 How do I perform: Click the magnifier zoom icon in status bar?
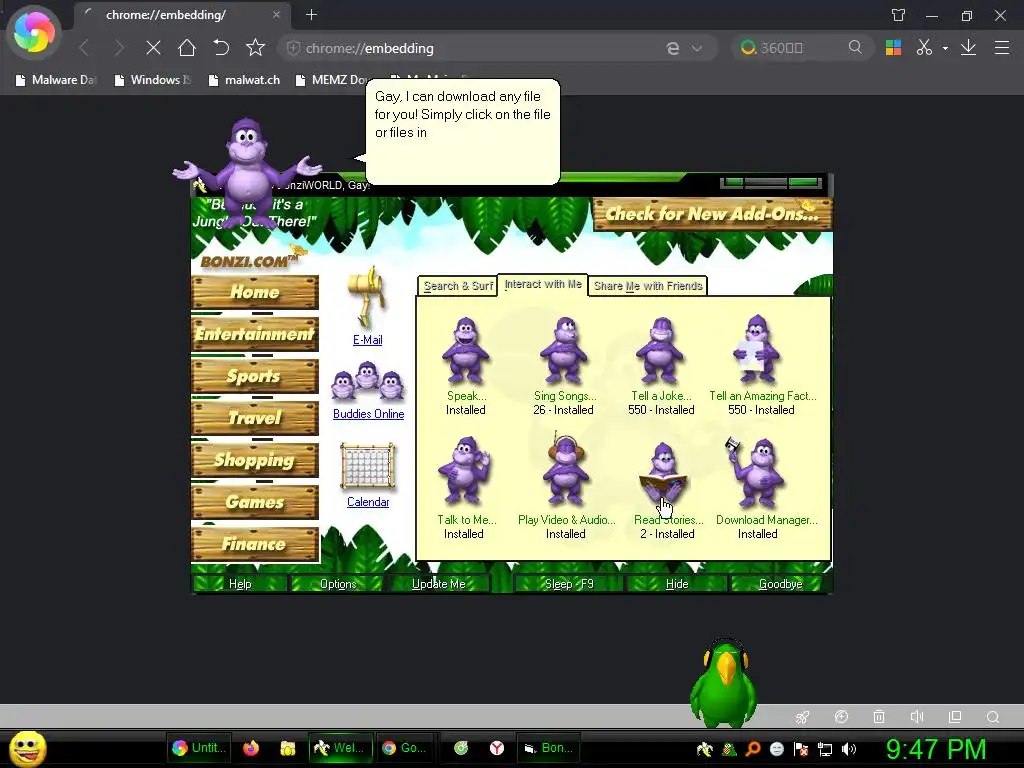[x=993, y=717]
